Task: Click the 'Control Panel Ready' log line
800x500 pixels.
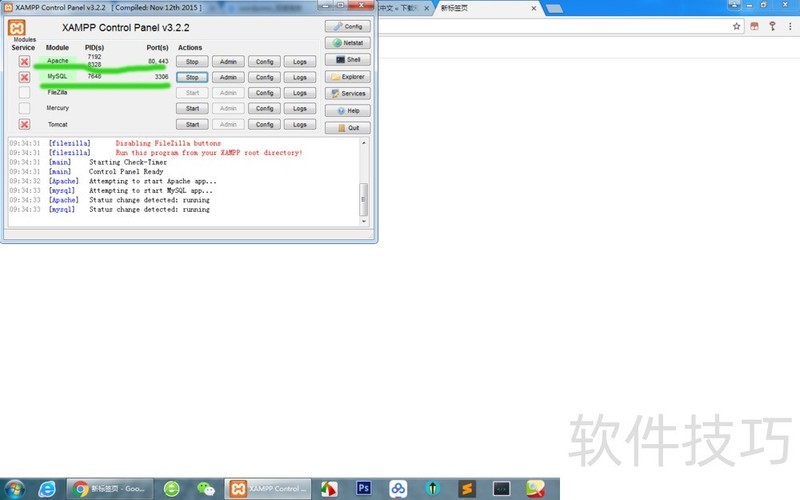Action: tap(126, 172)
